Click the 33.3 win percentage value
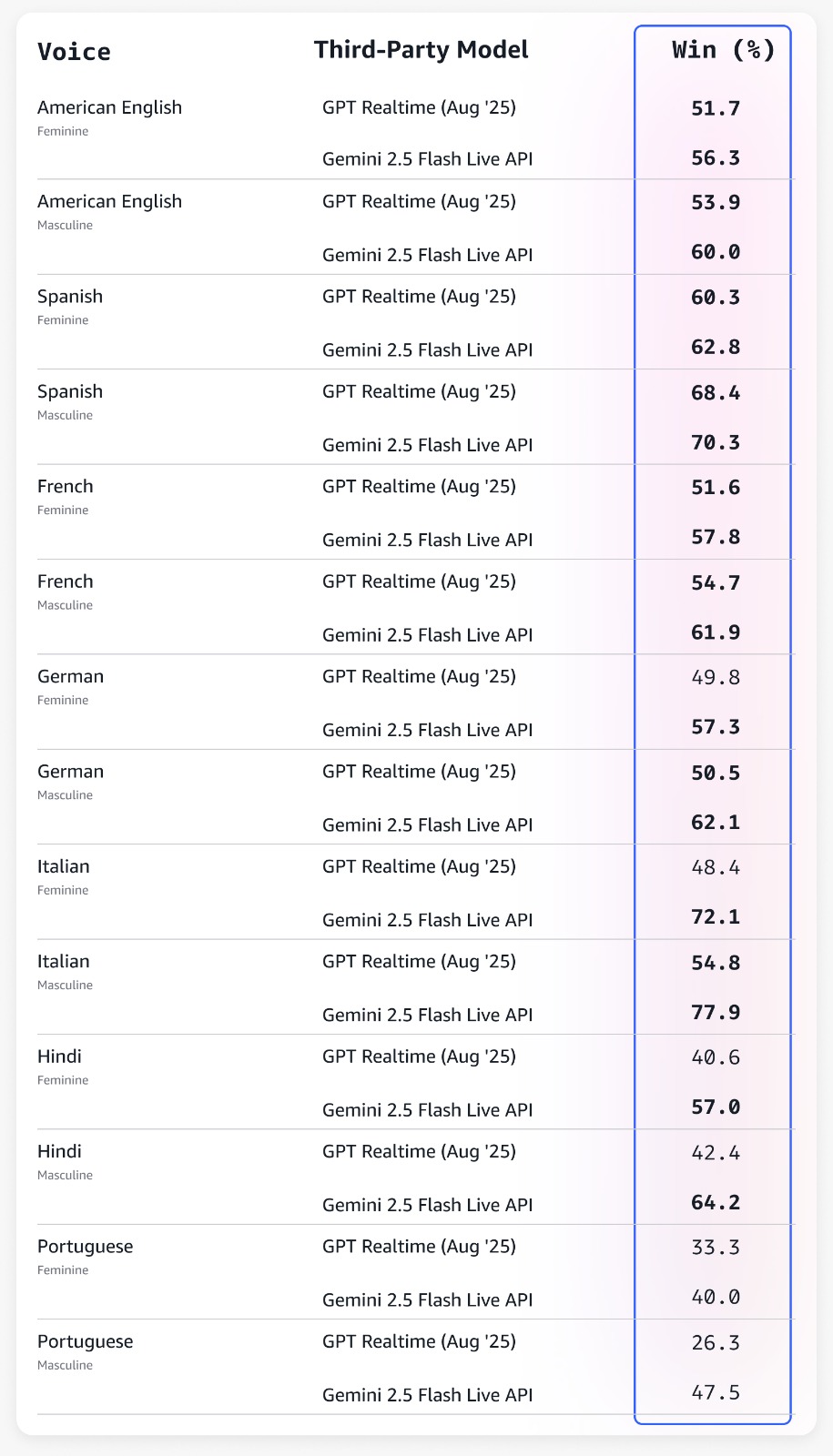This screenshot has height=1456, width=833. pos(716,1248)
